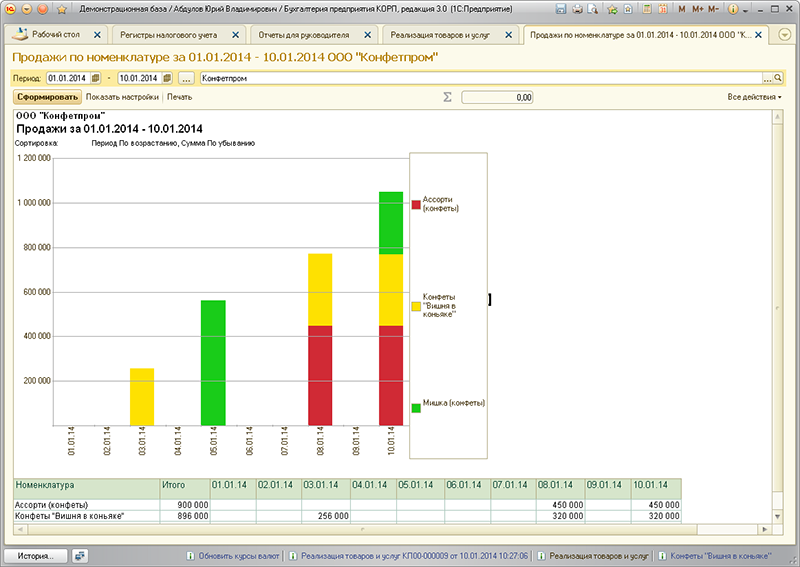Click red Ассорти legend swatch
The height and width of the screenshot is (567, 800).
pyautogui.click(x=416, y=205)
